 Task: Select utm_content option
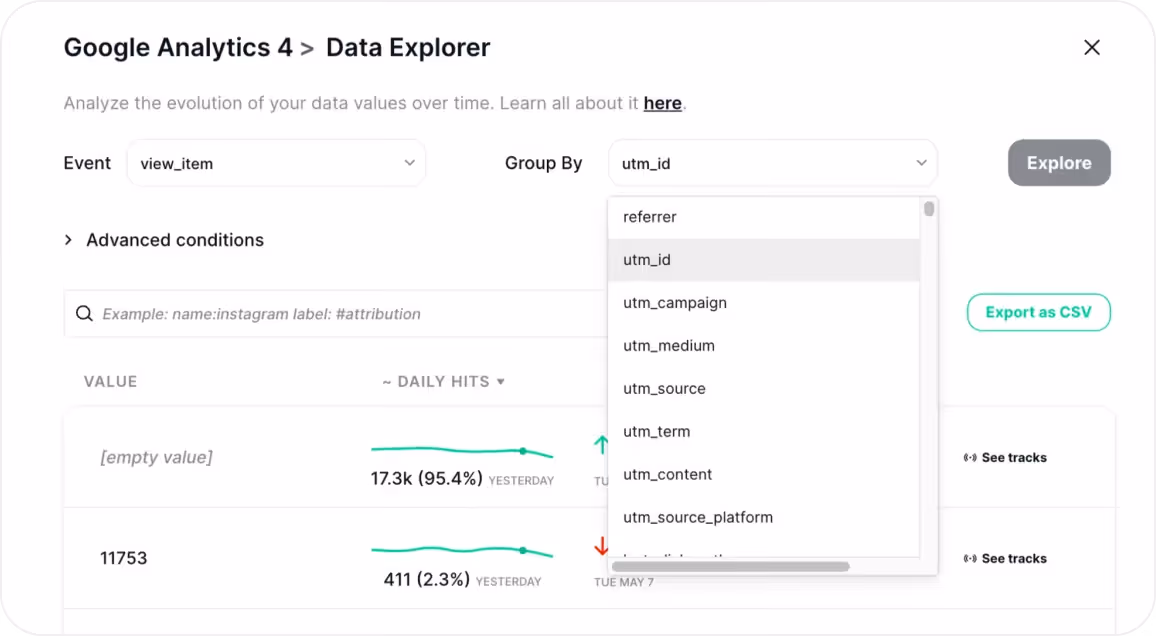[x=764, y=474]
